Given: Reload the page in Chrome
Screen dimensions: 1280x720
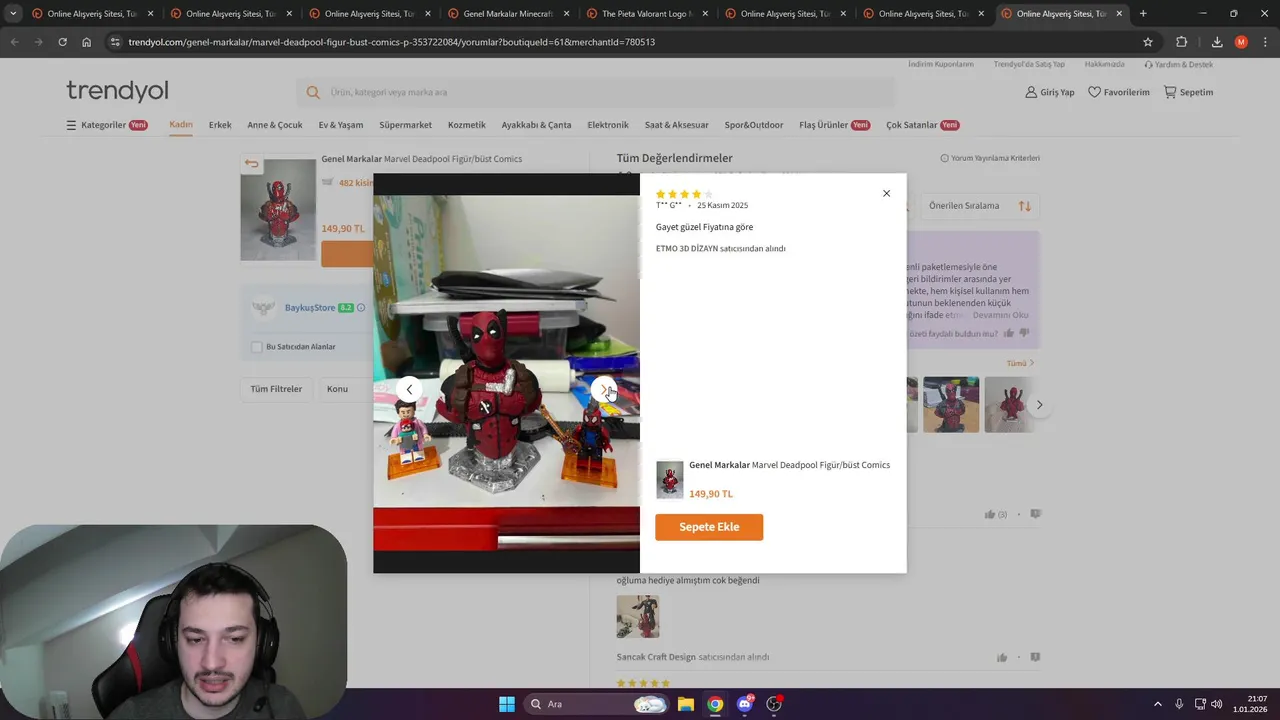Looking at the screenshot, I should [x=62, y=42].
